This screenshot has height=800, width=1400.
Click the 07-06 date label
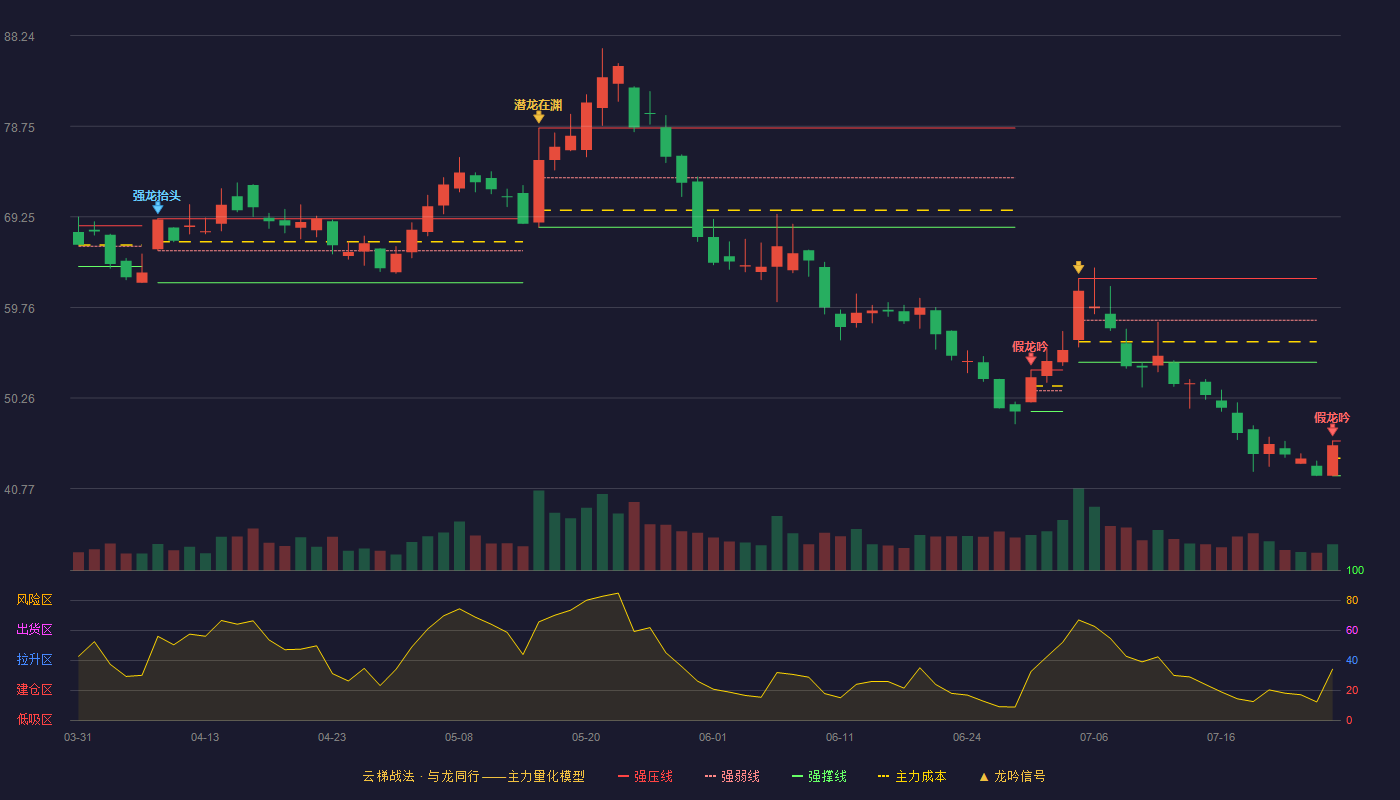(1094, 737)
